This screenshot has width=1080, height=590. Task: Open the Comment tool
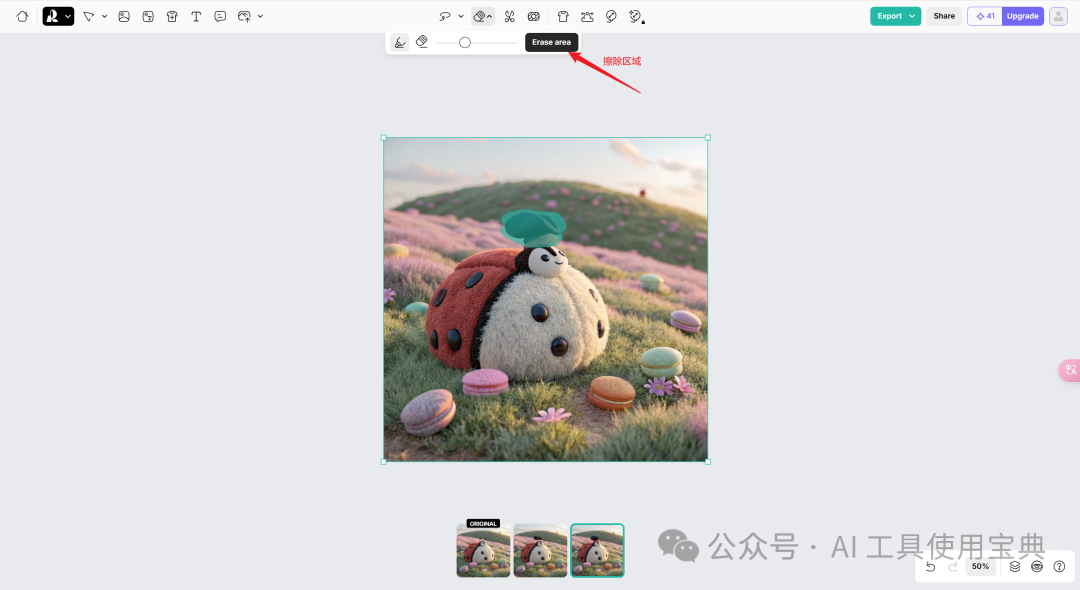click(220, 16)
